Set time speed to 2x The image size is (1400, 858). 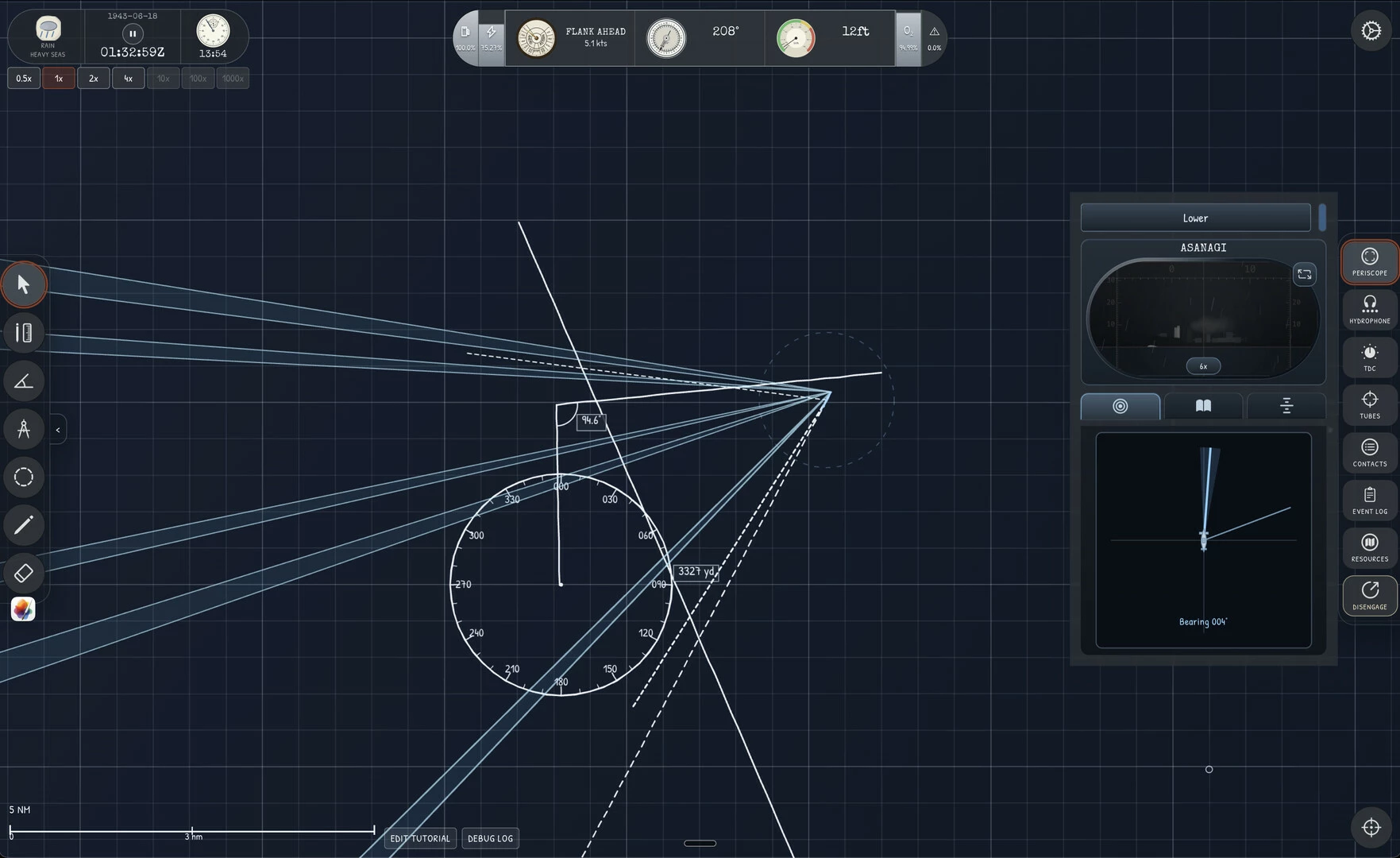94,79
